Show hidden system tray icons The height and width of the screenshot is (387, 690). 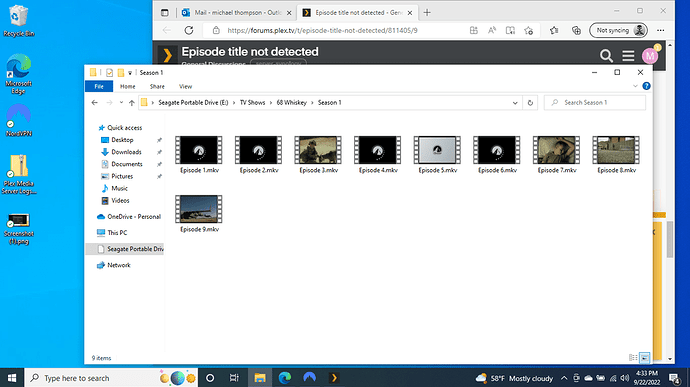[x=564, y=378]
